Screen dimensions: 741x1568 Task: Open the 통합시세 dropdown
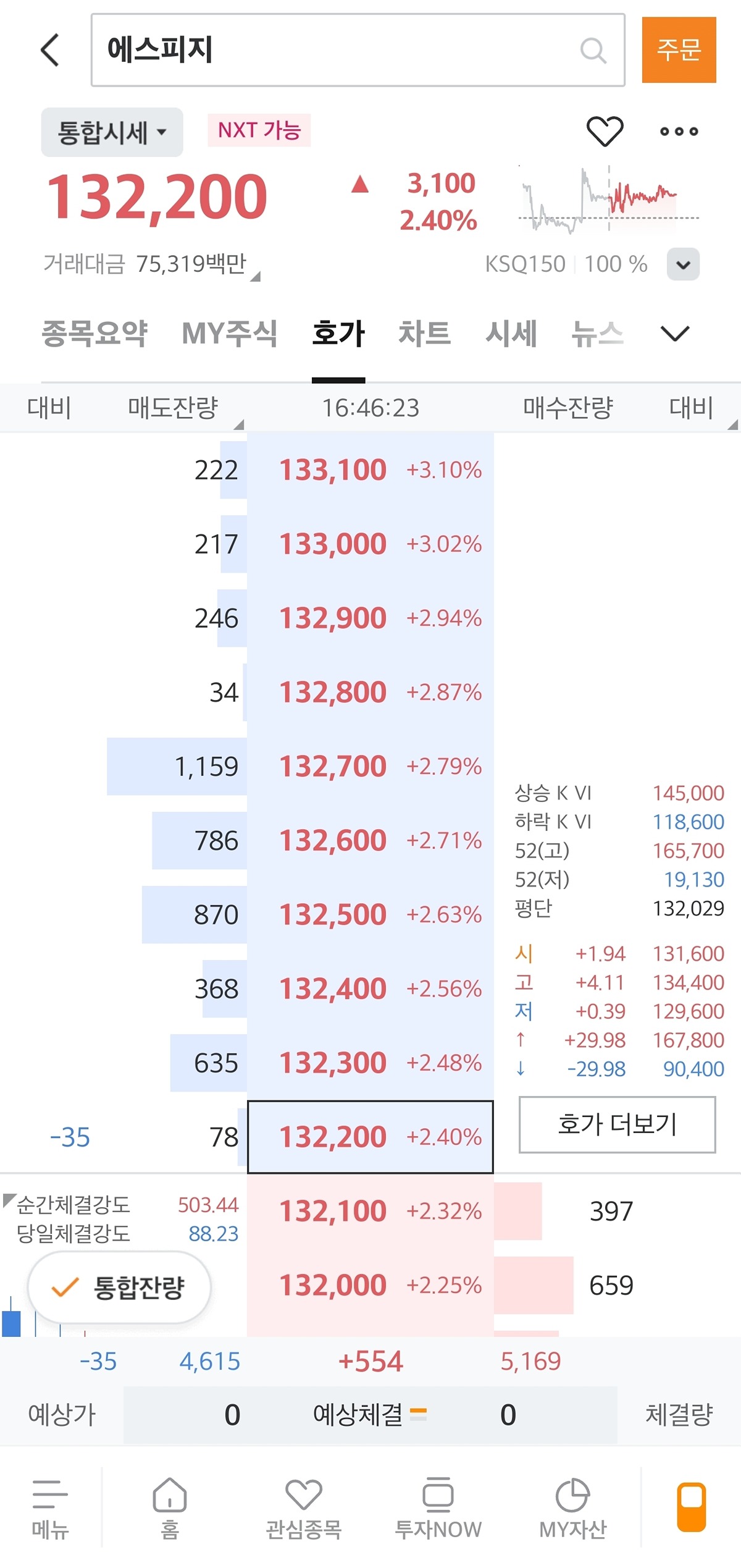click(112, 132)
